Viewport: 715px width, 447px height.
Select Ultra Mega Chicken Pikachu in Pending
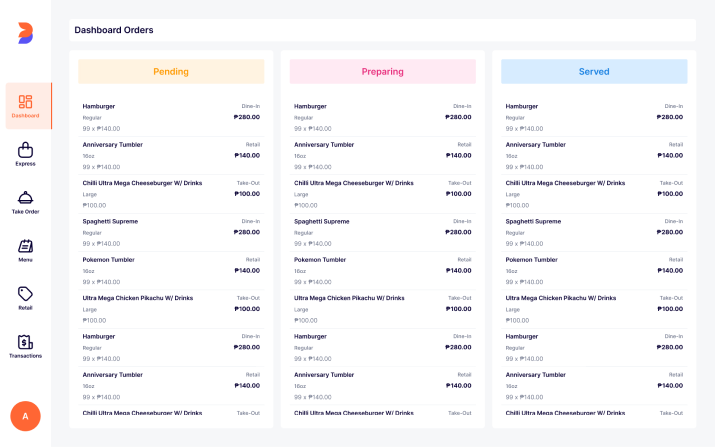pos(171,308)
